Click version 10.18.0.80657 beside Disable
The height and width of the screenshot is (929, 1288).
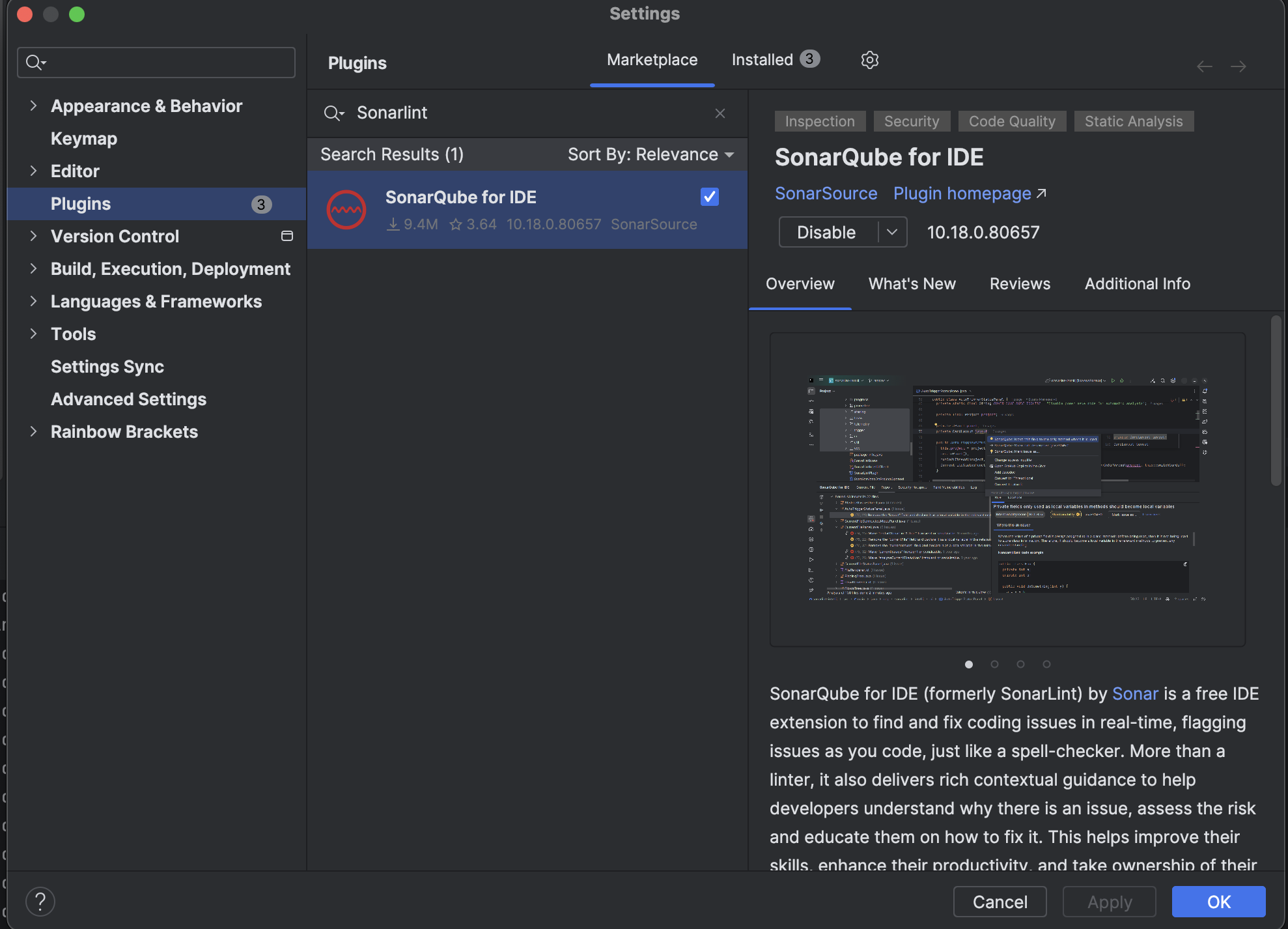(983, 233)
